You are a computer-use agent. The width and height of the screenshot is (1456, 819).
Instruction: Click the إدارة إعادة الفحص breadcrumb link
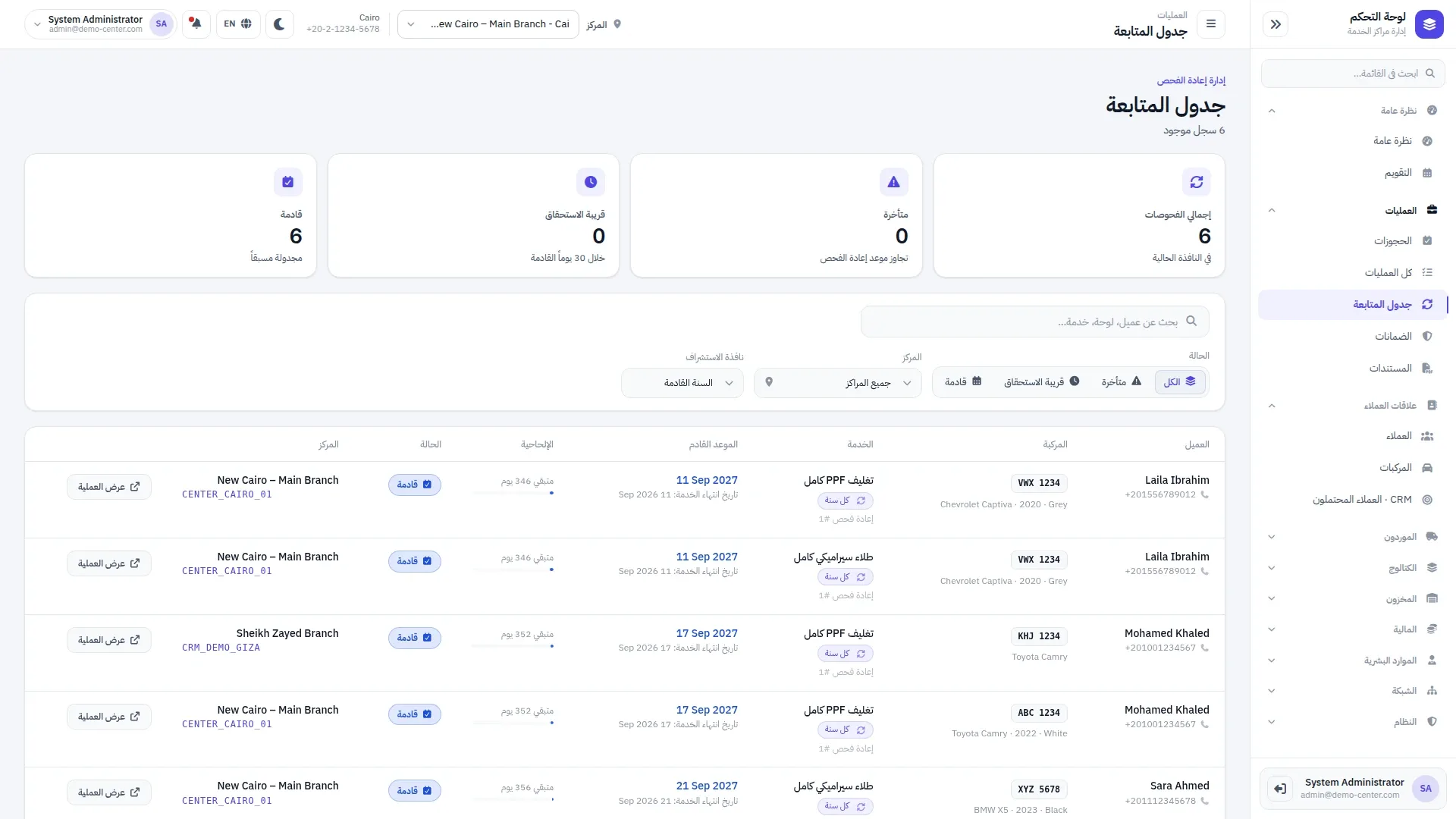click(1191, 80)
